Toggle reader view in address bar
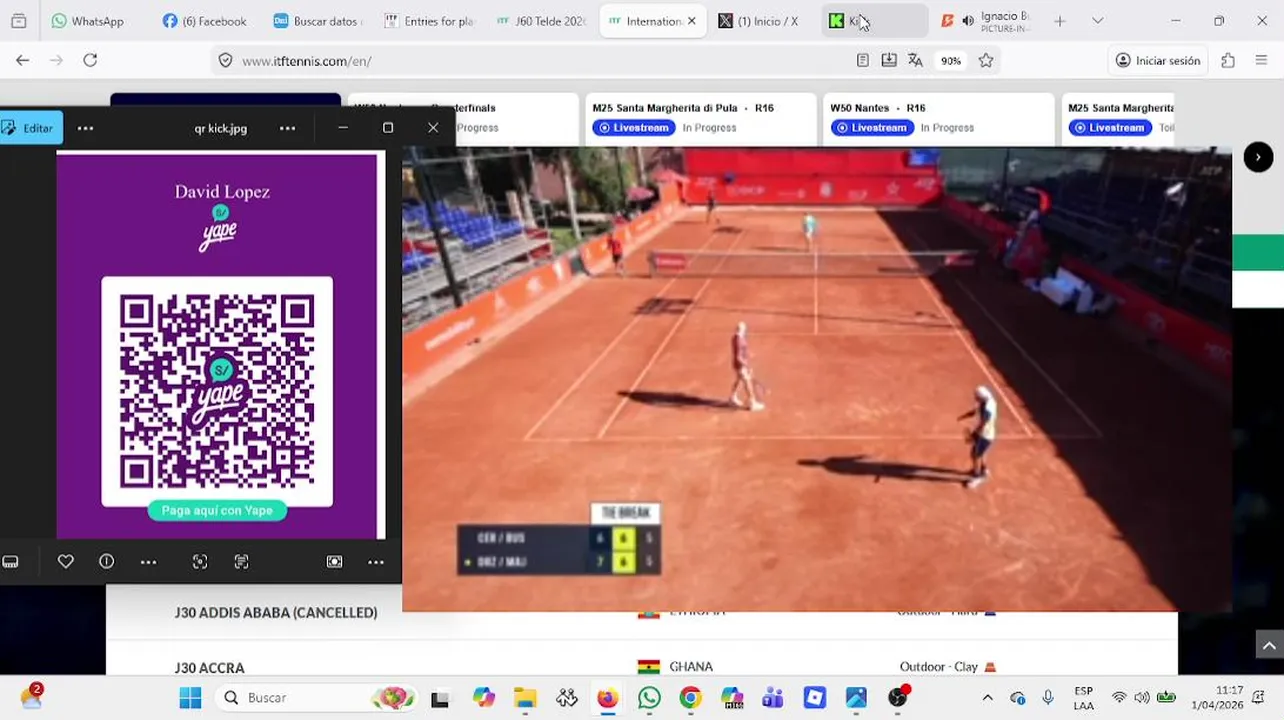This screenshot has width=1284, height=720. 863,61
